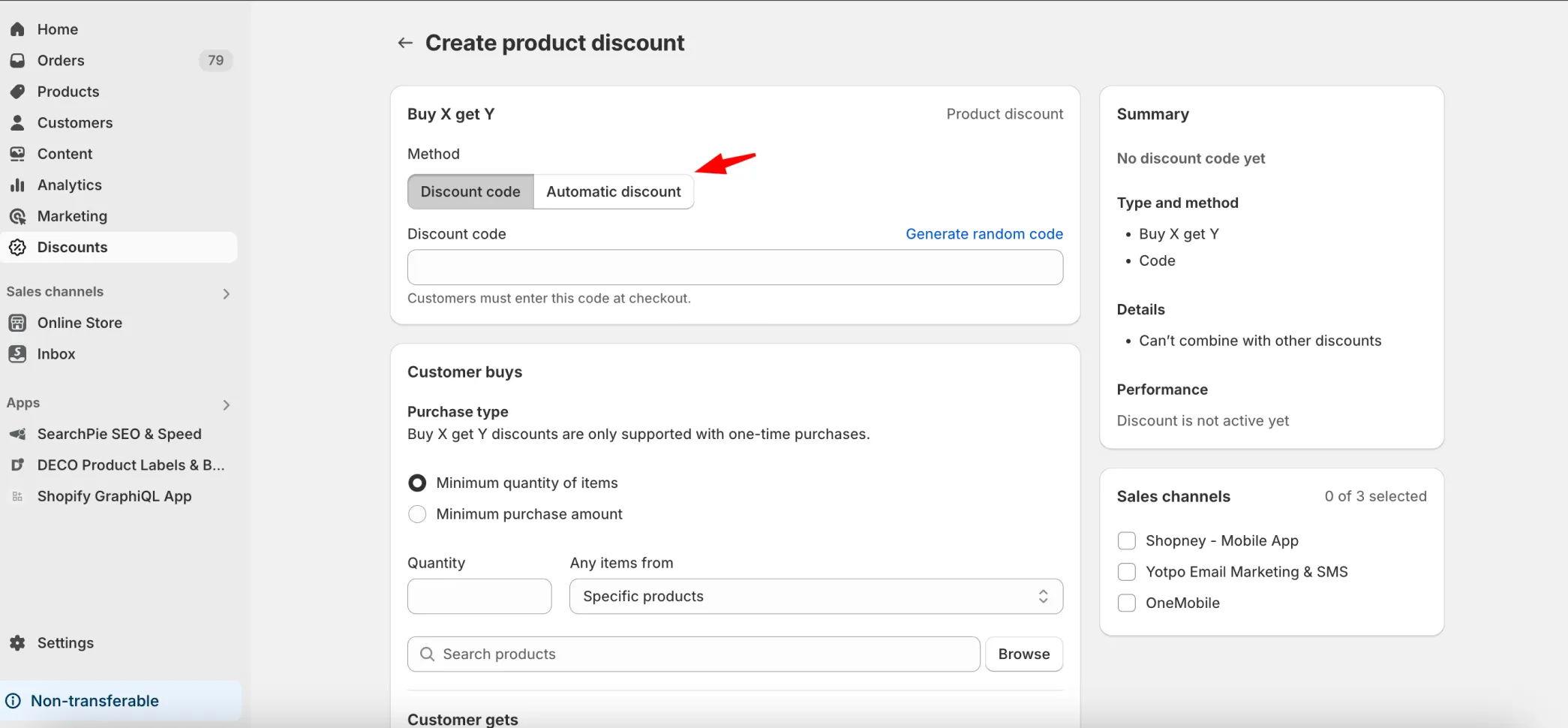
Task: Click the Analytics bar chart icon
Action: point(17,185)
